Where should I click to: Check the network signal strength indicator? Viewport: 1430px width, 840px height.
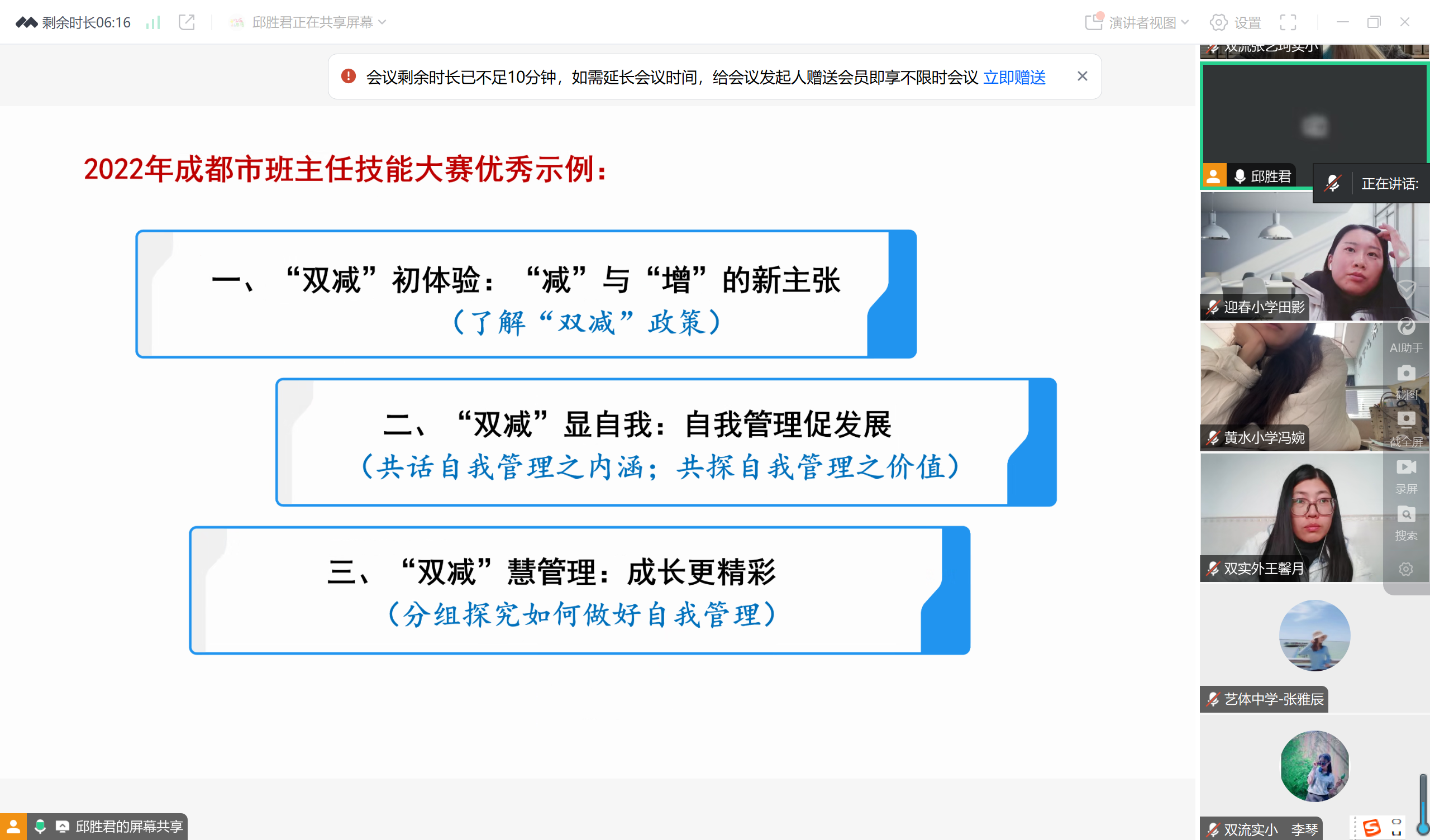(152, 22)
